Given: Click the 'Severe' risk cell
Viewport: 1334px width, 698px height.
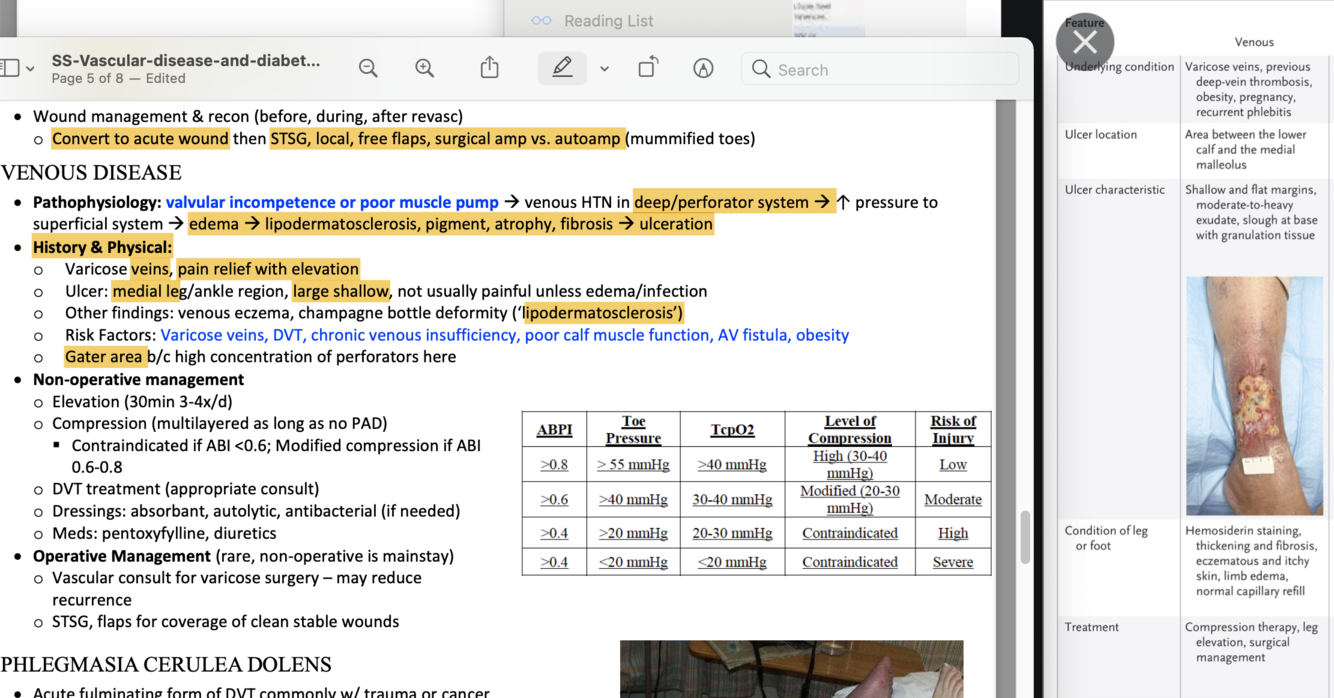Looking at the screenshot, I should point(953,562).
